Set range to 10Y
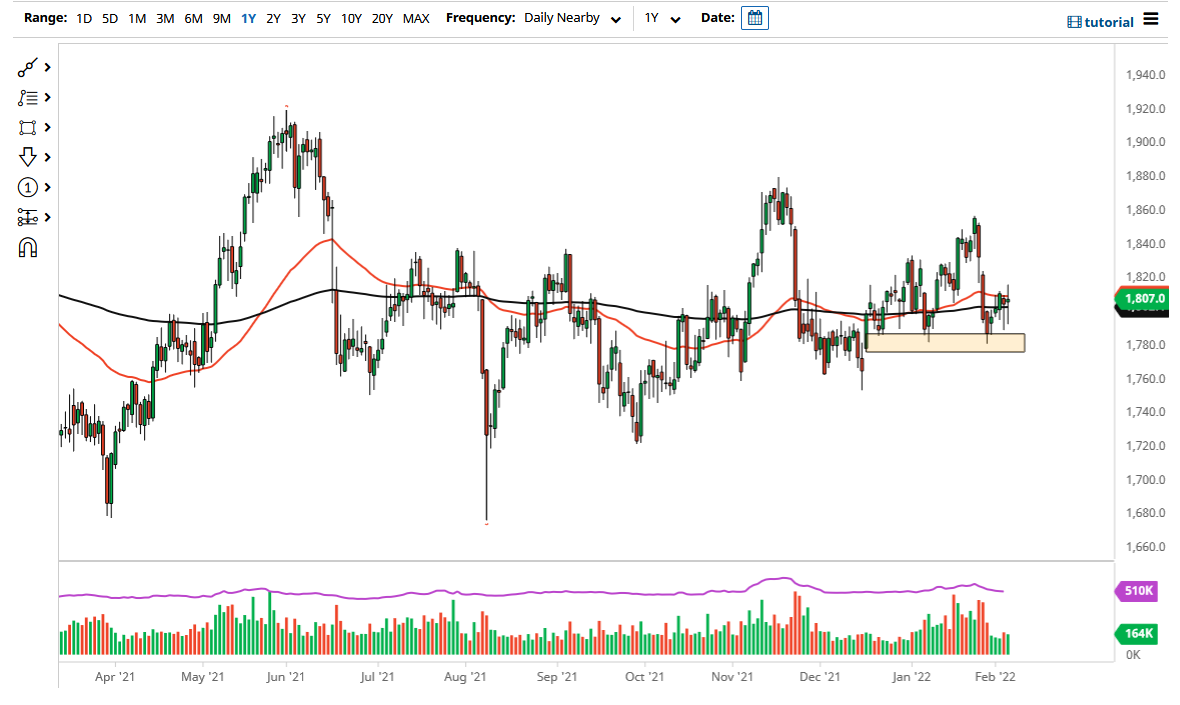Image resolution: width=1180 pixels, height=705 pixels. pyautogui.click(x=351, y=18)
